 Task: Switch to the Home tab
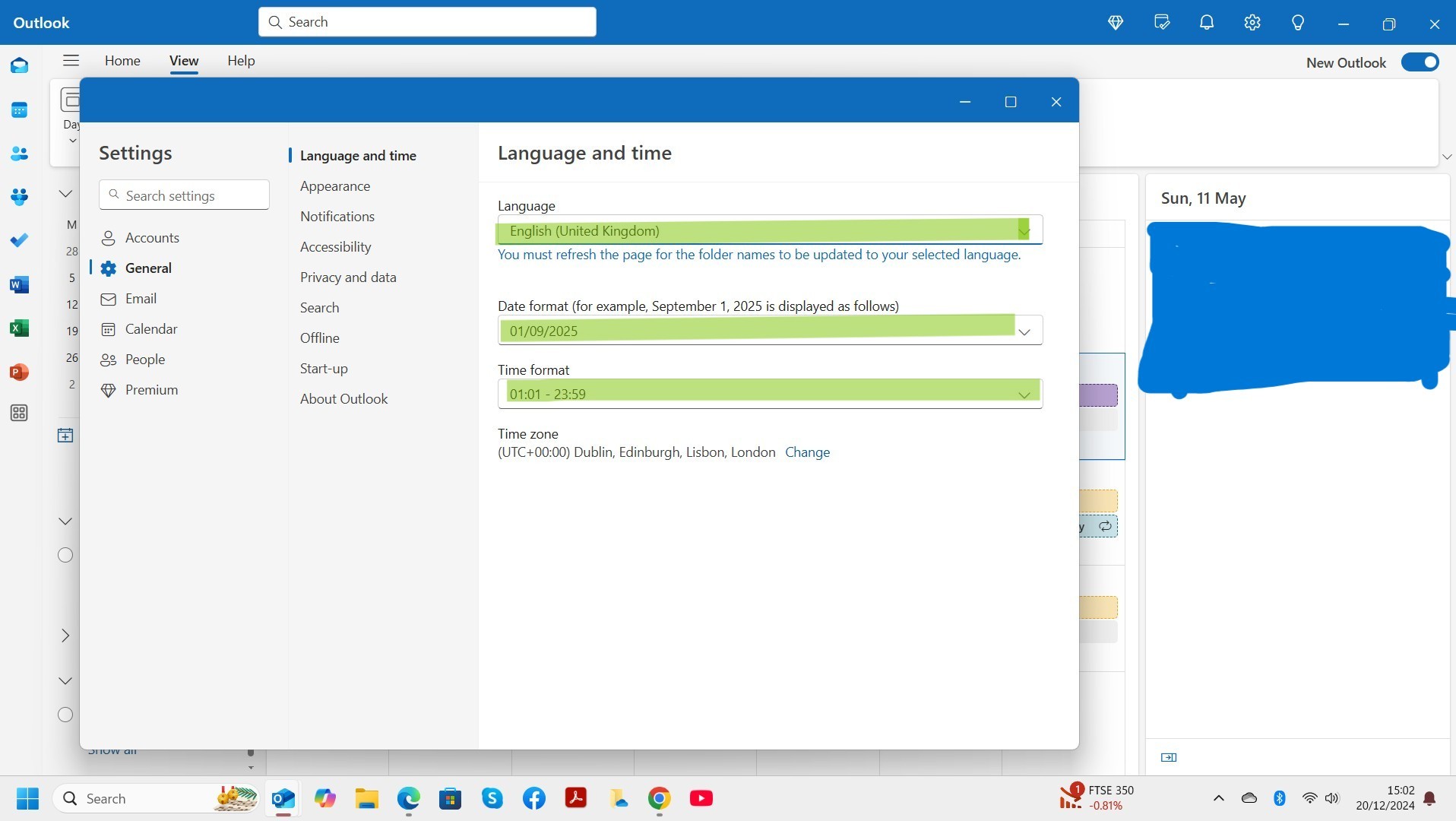pyautogui.click(x=122, y=61)
